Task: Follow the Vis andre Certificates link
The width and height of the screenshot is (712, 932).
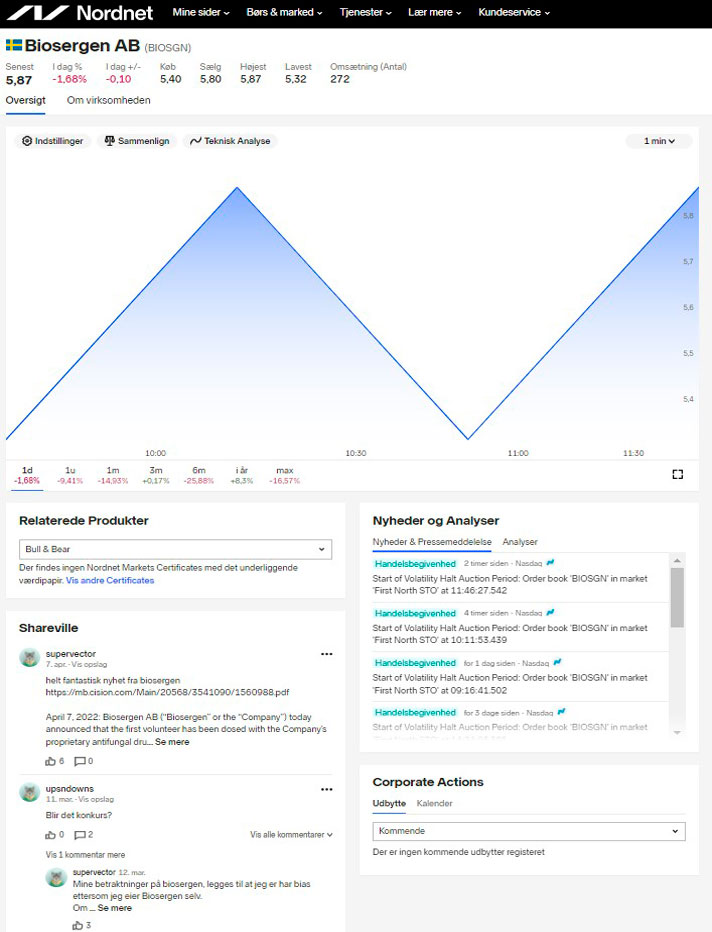Action: click(x=110, y=581)
